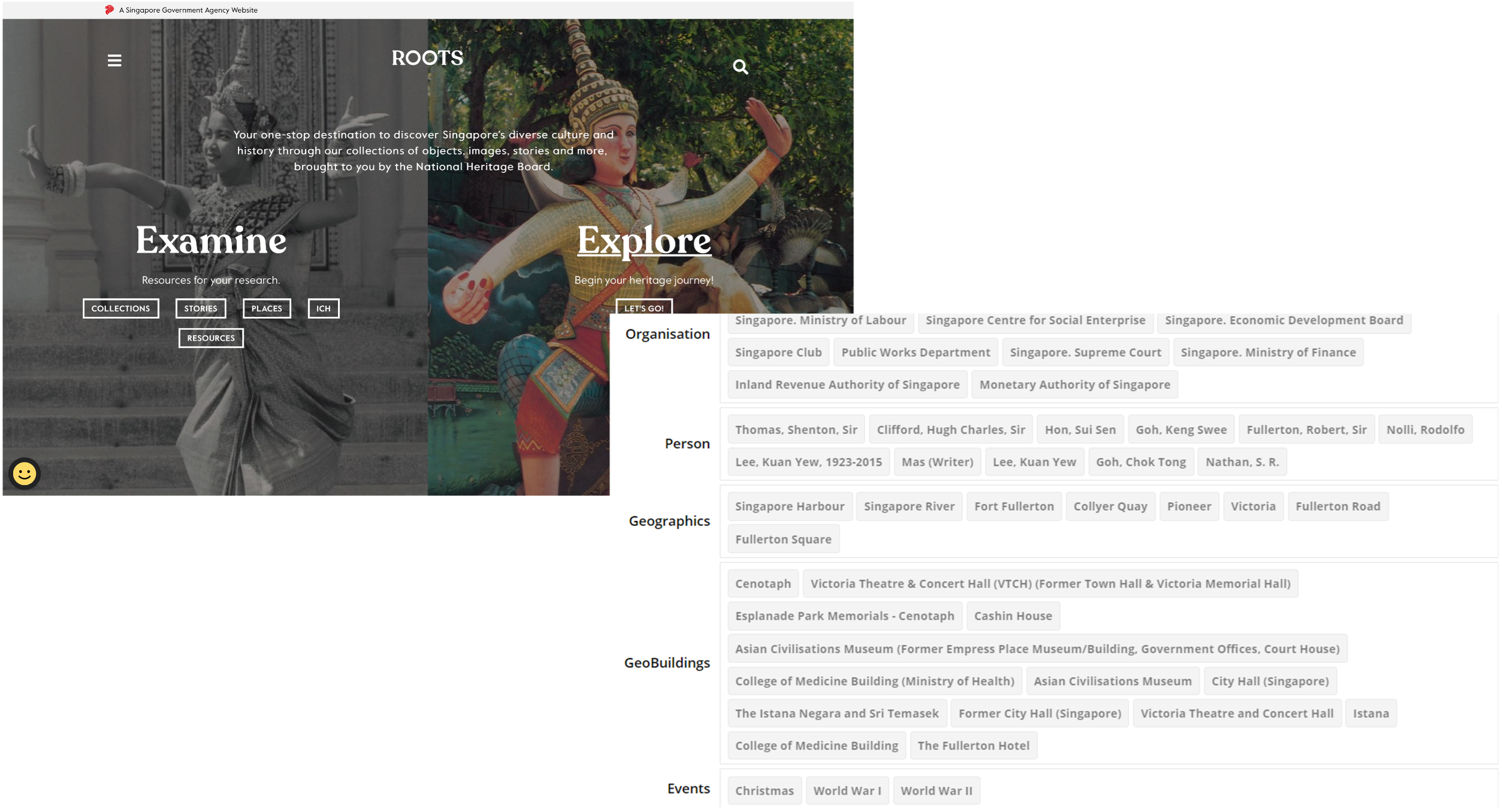Choose the Collyer Quay geographic tag

(1110, 506)
